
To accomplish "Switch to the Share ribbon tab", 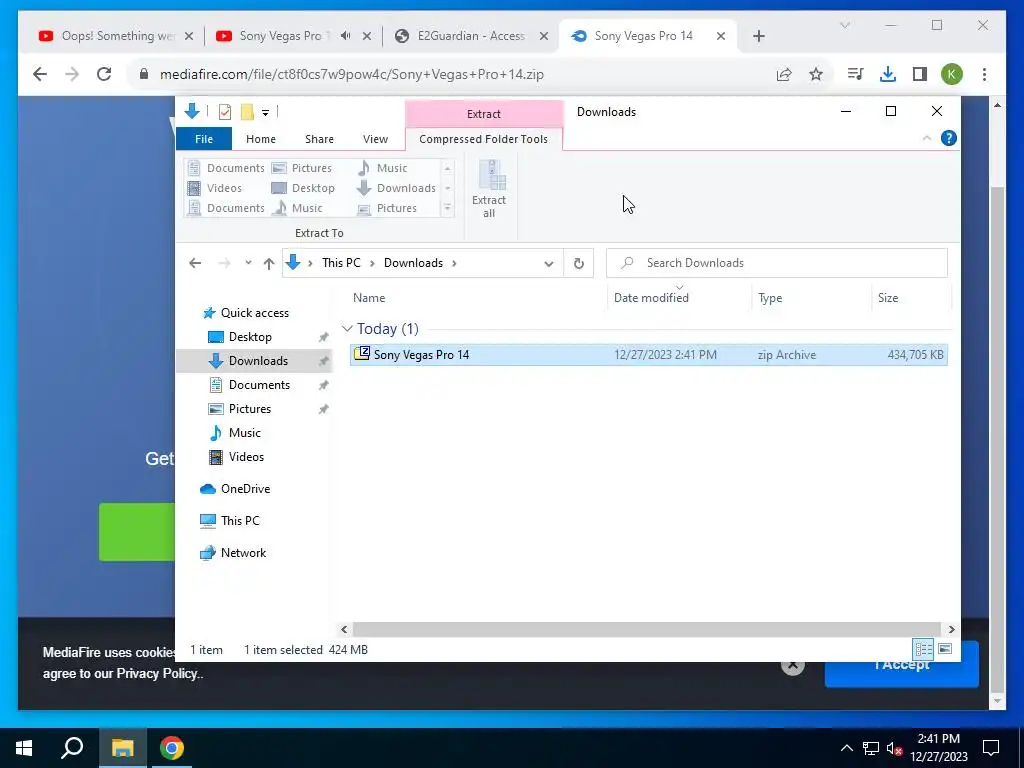I will click(x=319, y=139).
